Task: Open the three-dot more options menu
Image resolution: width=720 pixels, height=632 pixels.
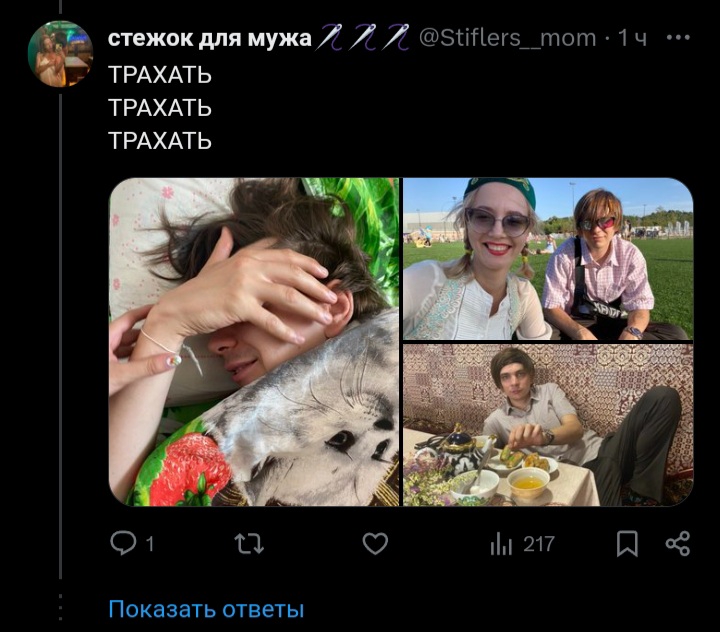Action: pyautogui.click(x=678, y=38)
